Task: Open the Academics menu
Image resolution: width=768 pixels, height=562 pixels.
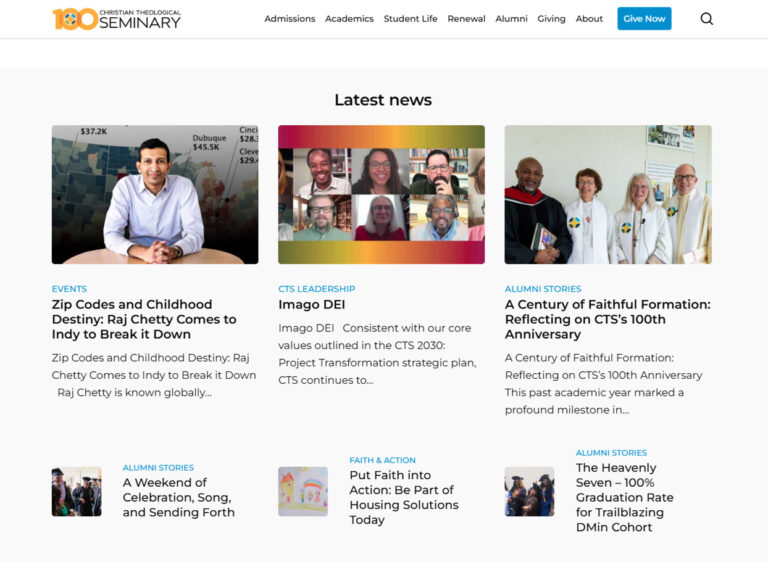Action: [349, 19]
